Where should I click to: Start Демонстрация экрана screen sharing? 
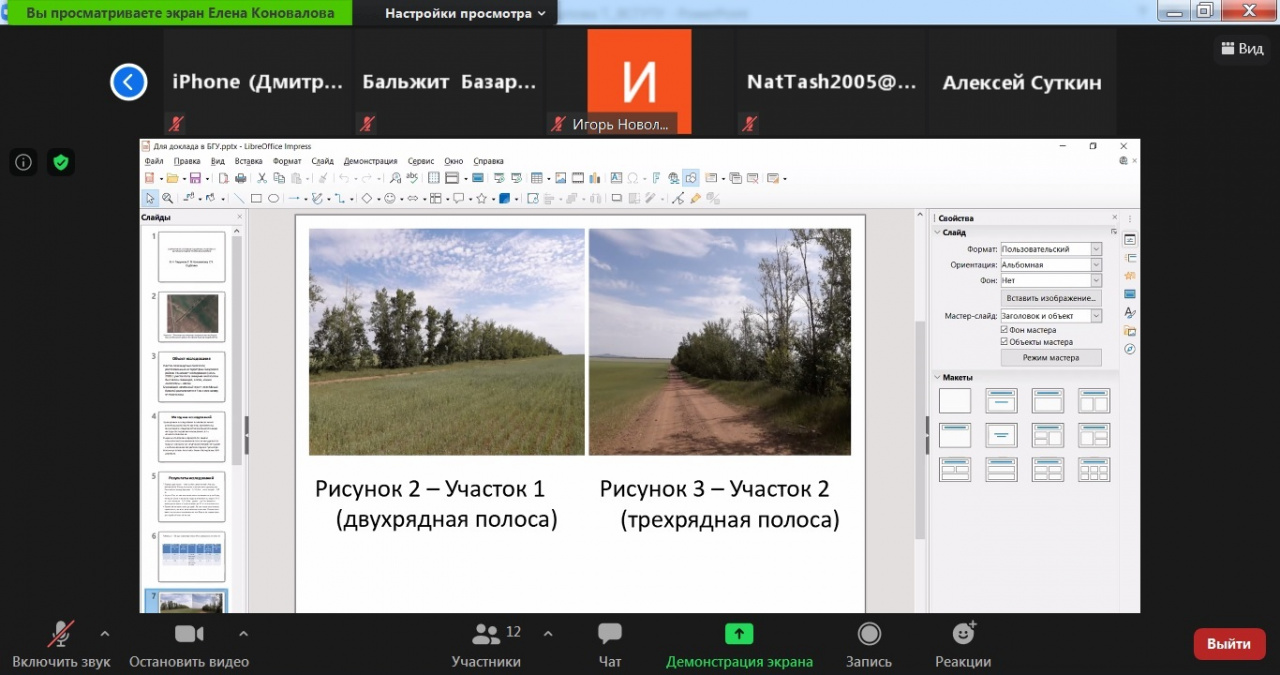[739, 634]
